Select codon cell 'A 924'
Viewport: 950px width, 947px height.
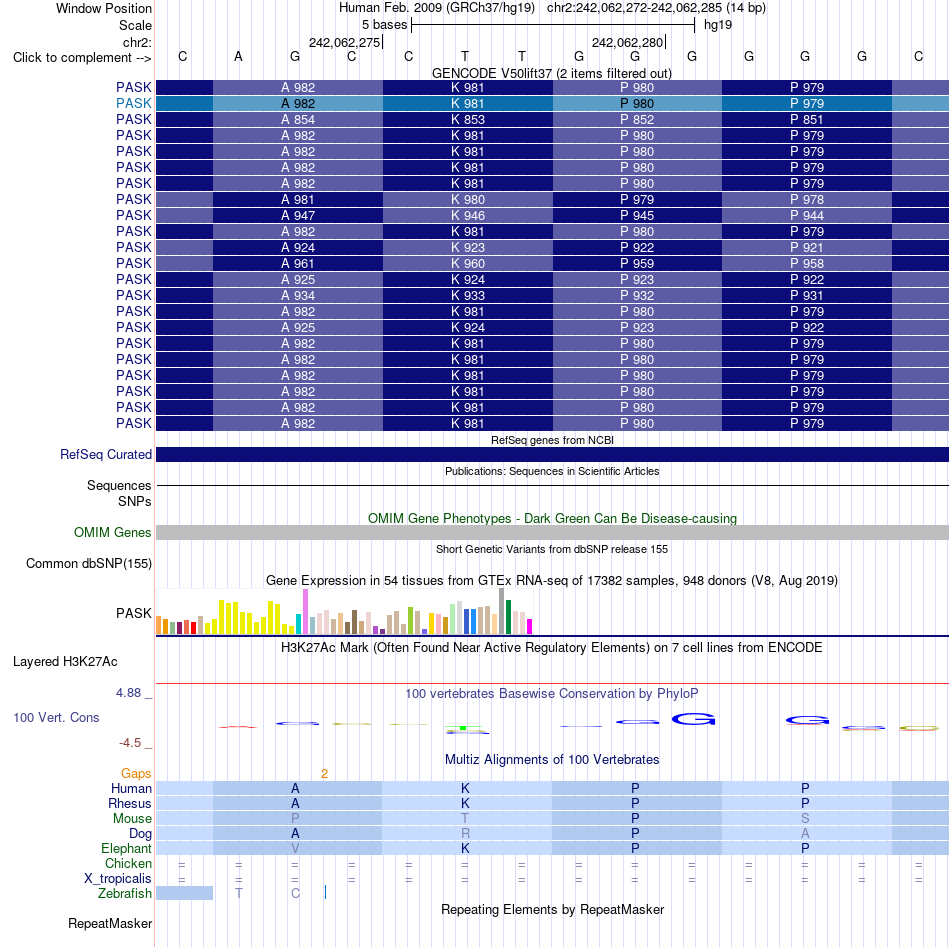point(298,247)
